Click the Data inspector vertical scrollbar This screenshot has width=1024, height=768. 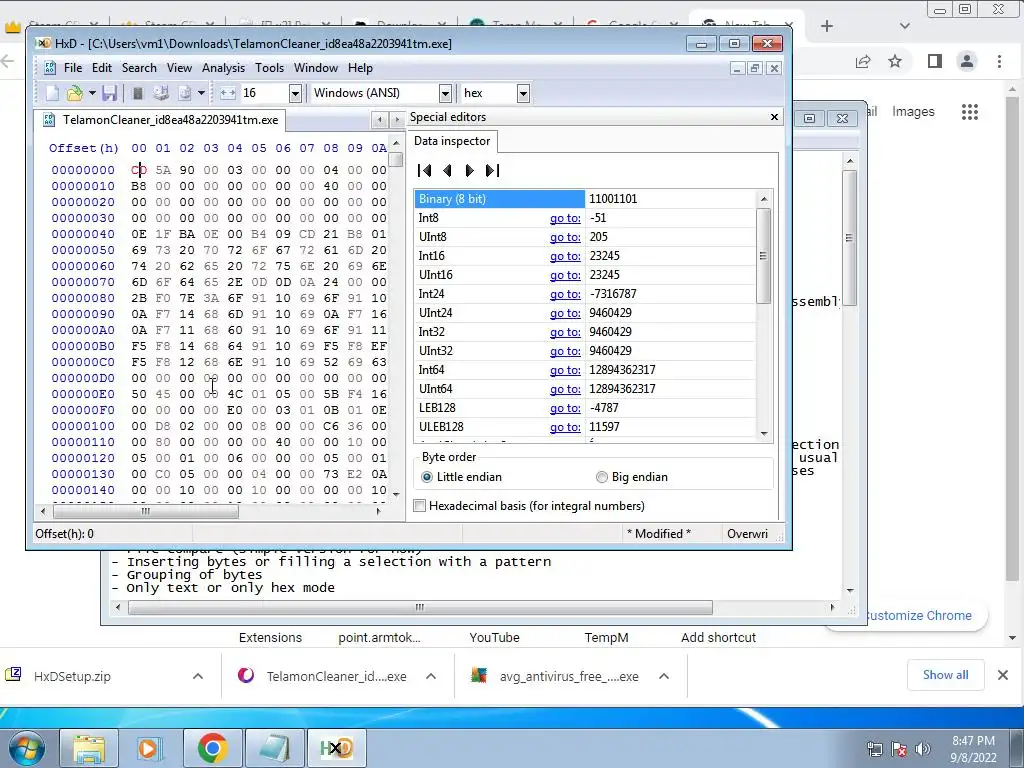point(763,255)
